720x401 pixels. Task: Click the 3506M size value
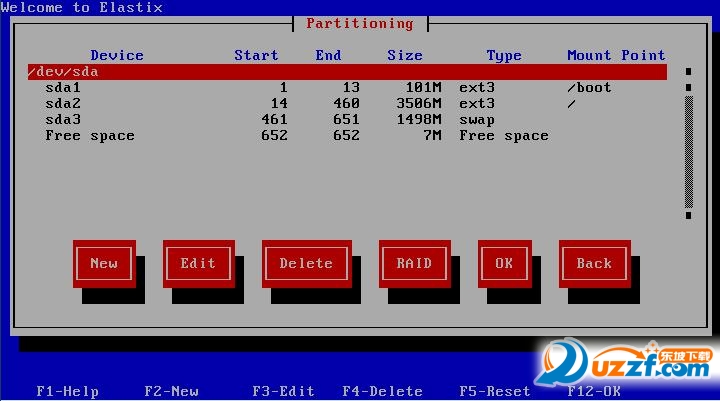(x=418, y=103)
